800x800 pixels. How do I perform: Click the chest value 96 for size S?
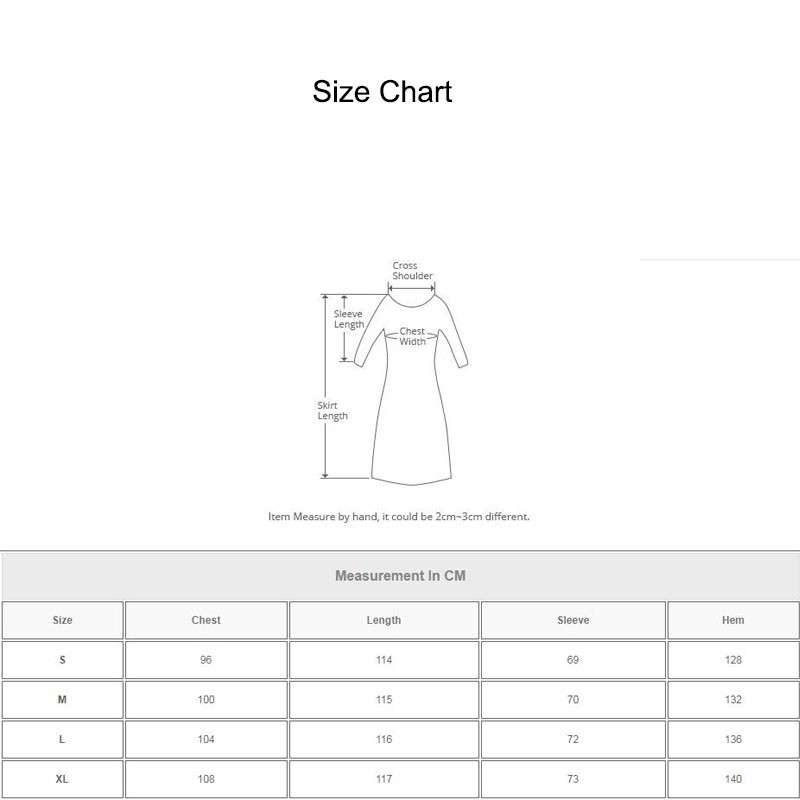coord(205,660)
